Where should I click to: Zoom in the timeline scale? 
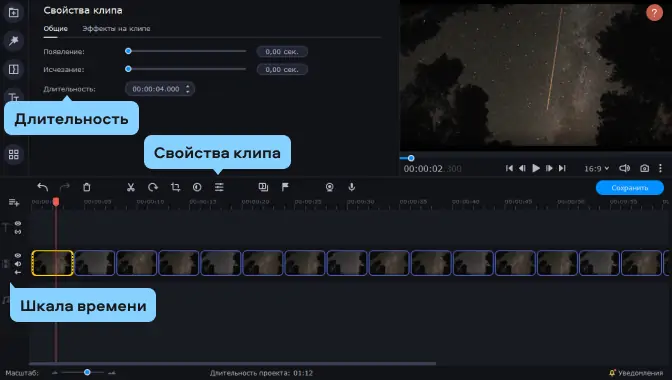tap(111, 373)
